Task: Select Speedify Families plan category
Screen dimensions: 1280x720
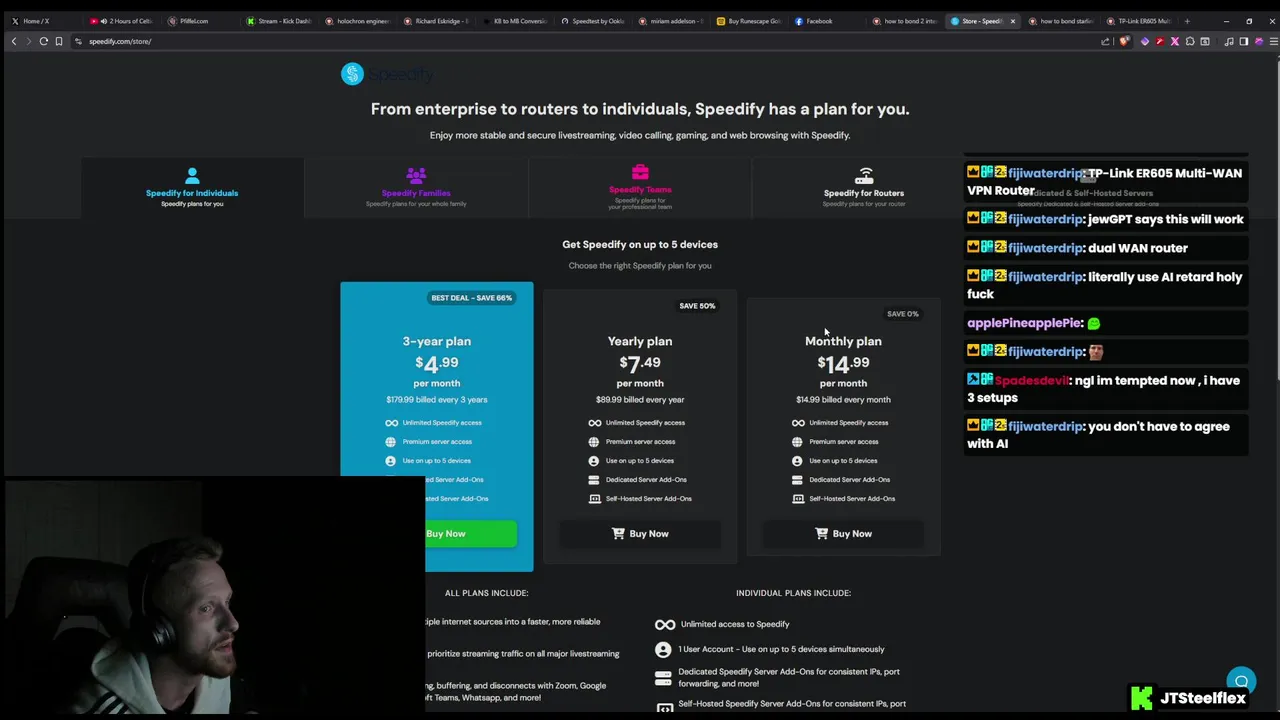Action: coord(416,188)
